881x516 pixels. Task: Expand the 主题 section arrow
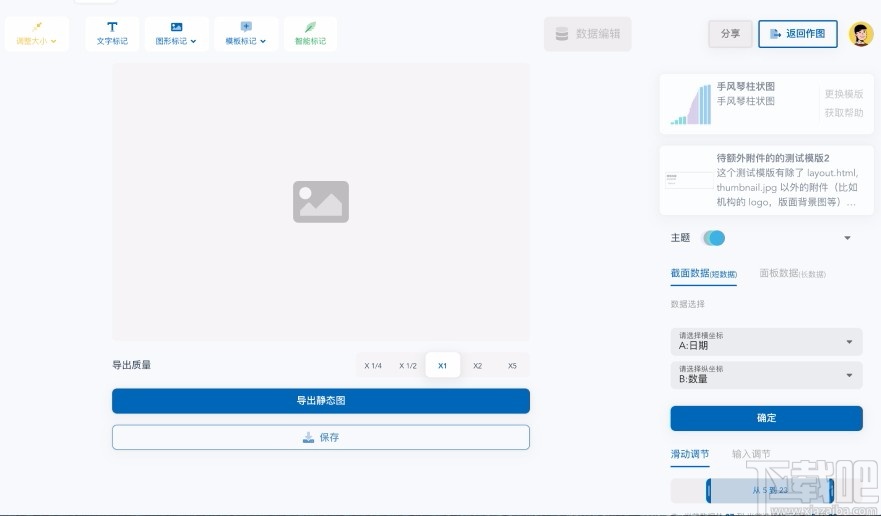coord(847,238)
